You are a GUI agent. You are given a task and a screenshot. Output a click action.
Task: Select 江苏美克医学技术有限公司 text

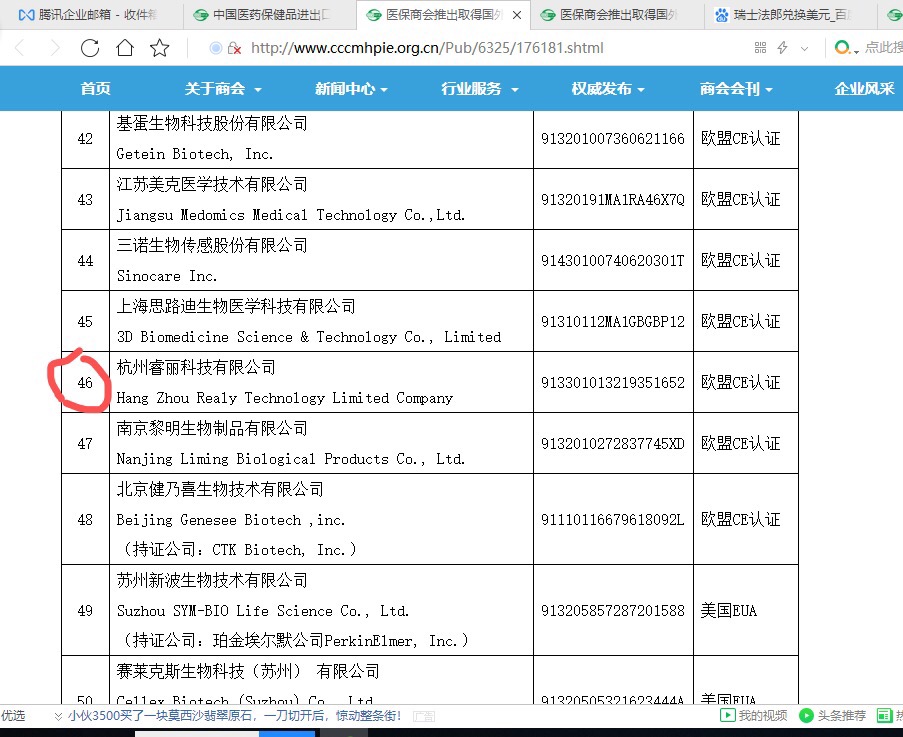point(212,184)
